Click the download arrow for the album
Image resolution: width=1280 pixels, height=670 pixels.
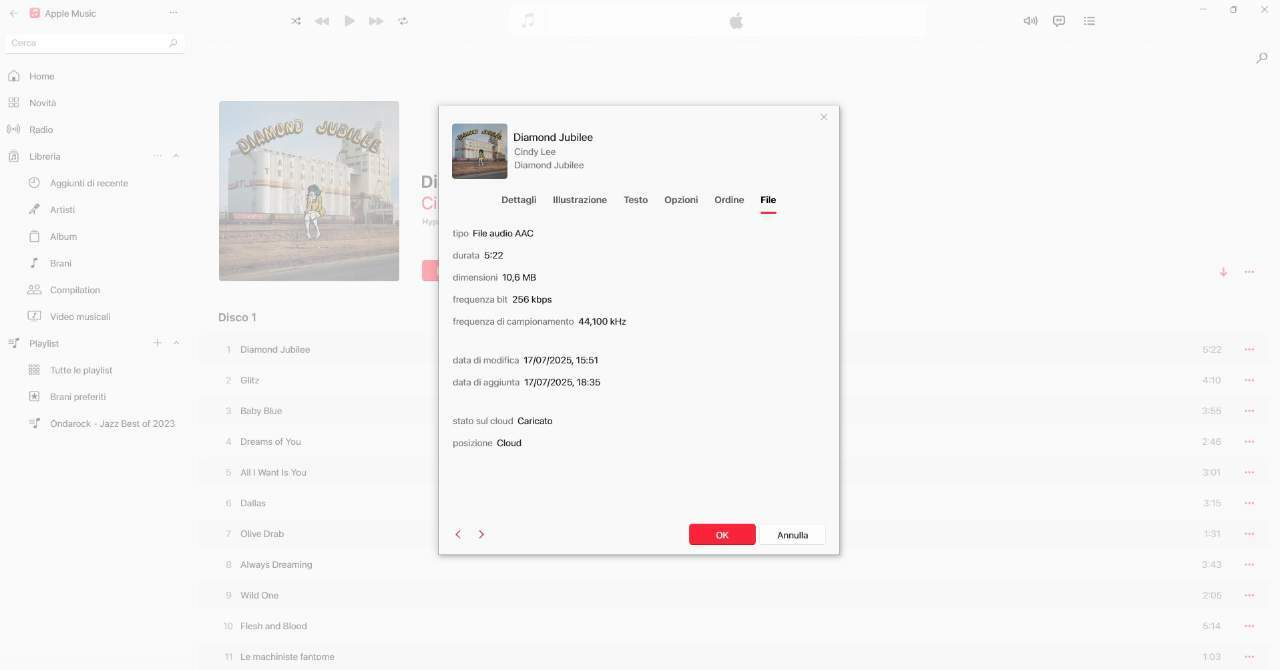1223,272
